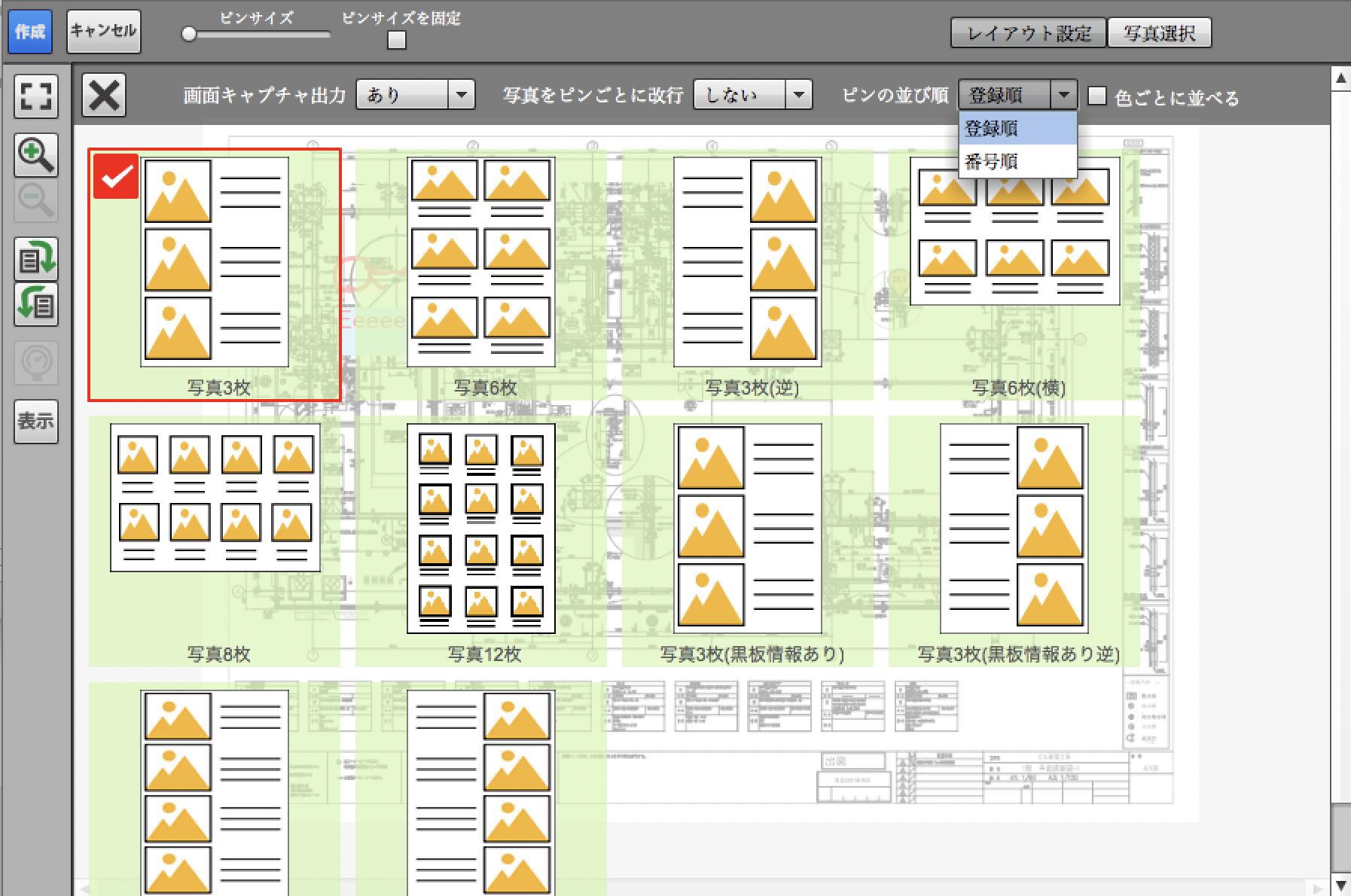1351x896 pixels.
Task: Switch to the 写真選択 tab
Action: click(1159, 33)
